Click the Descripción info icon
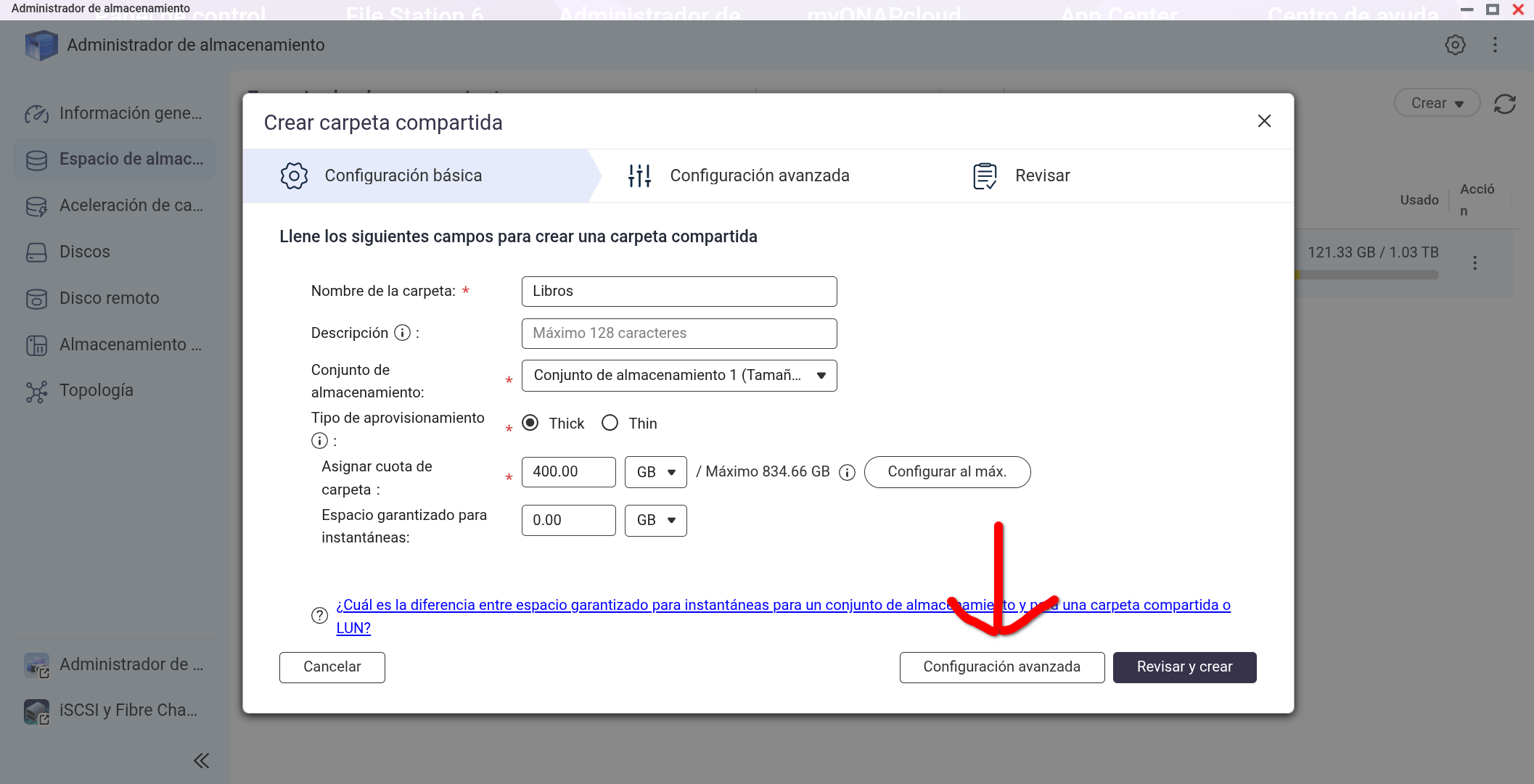Image resolution: width=1534 pixels, height=784 pixels. click(x=402, y=333)
